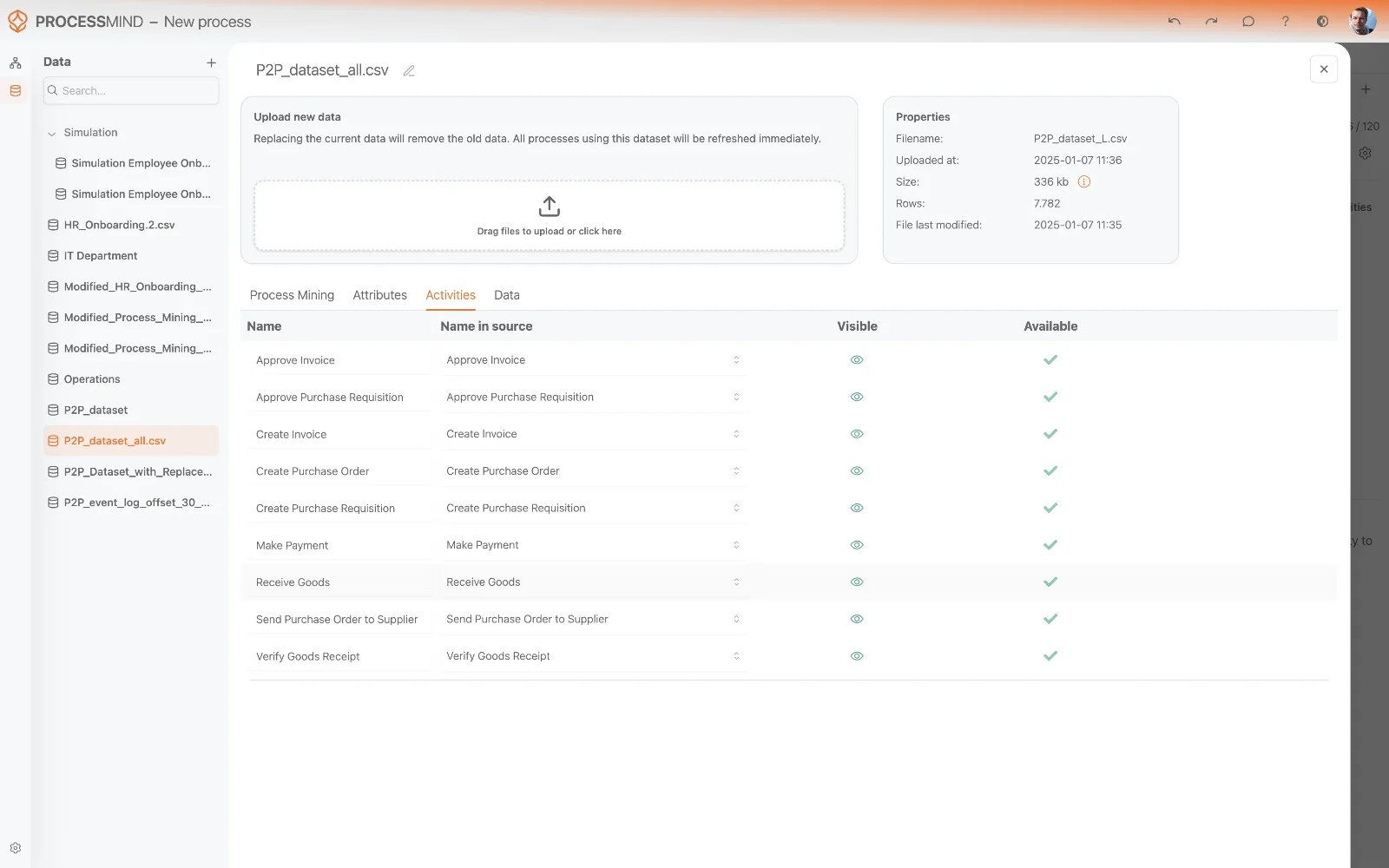
Task: Select P2P_dataset_all.csv in data list
Action: pos(131,441)
